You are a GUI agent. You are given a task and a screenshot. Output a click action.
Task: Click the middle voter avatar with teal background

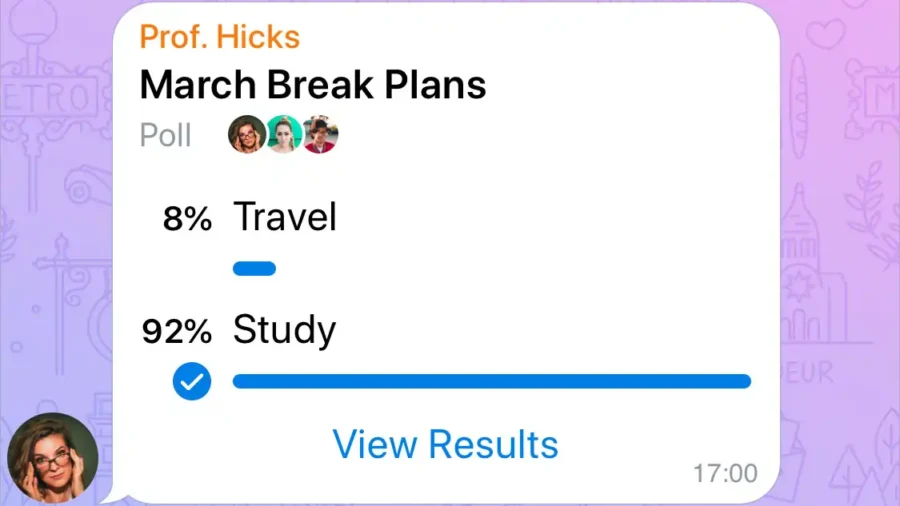click(284, 134)
